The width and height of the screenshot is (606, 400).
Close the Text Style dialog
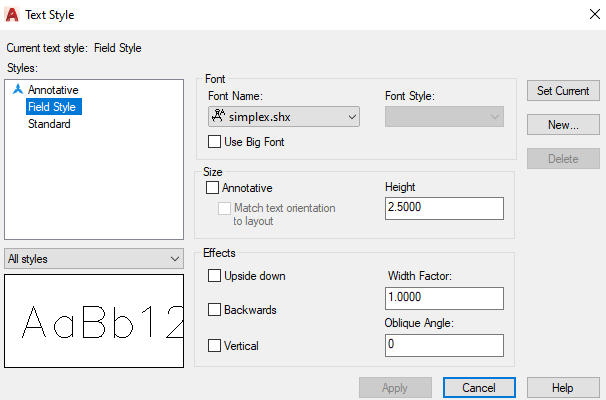595,14
